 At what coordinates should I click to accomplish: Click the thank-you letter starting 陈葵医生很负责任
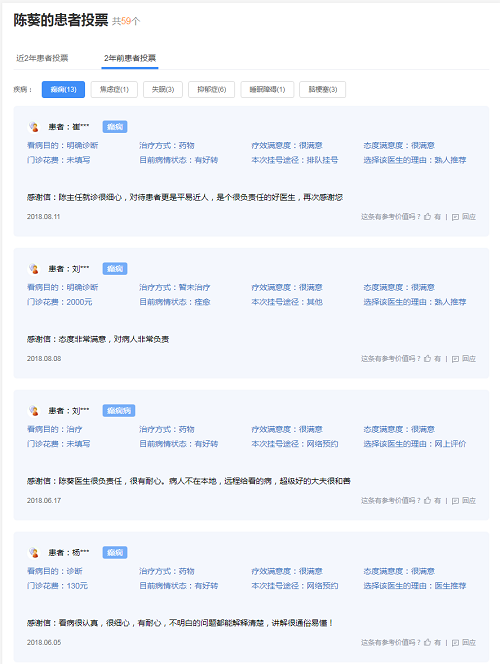(189, 481)
